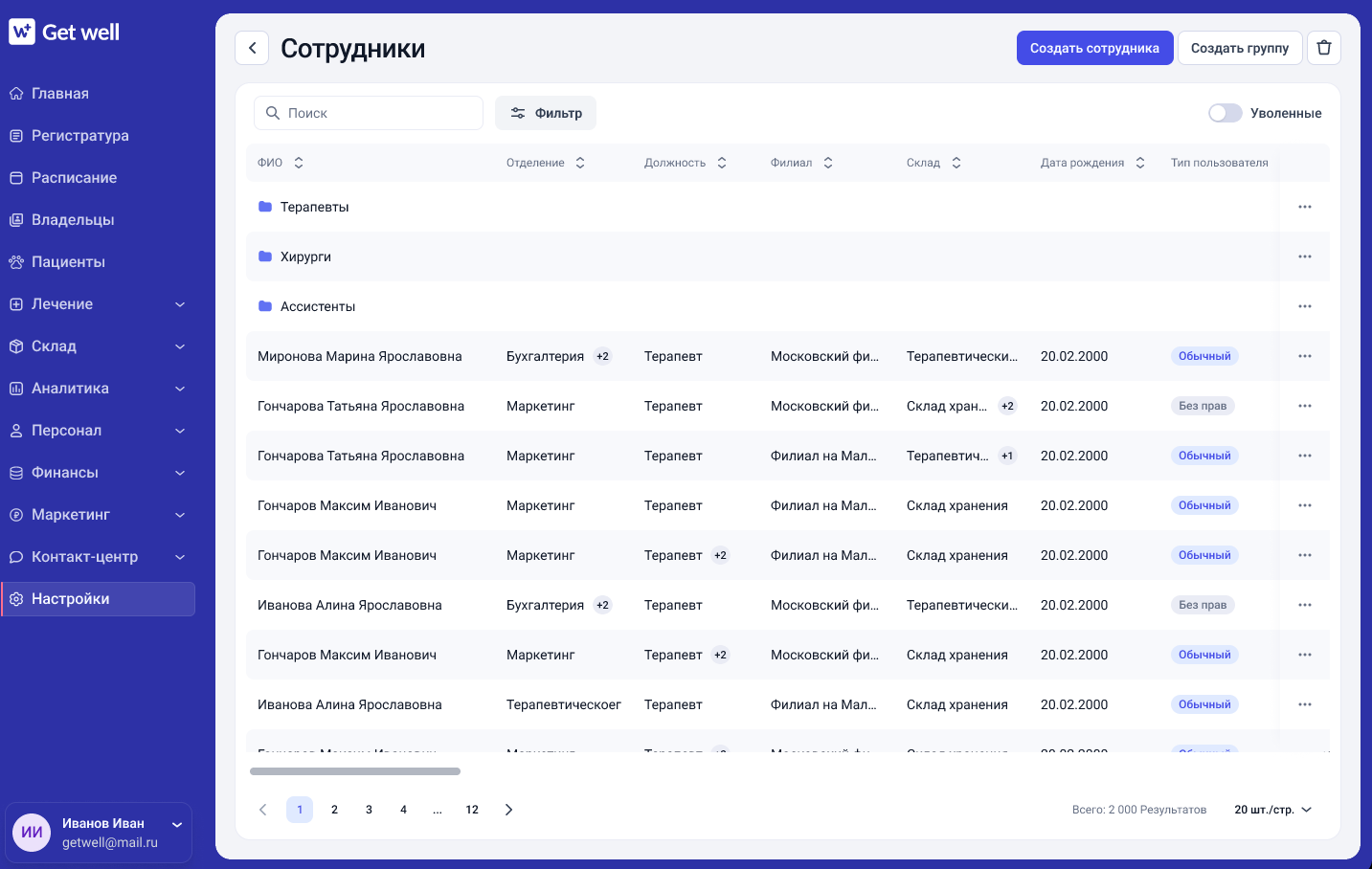This screenshot has height=869, width=1372.
Task: Open the 20 шт./стр. page size dropdown
Action: pyautogui.click(x=1272, y=810)
